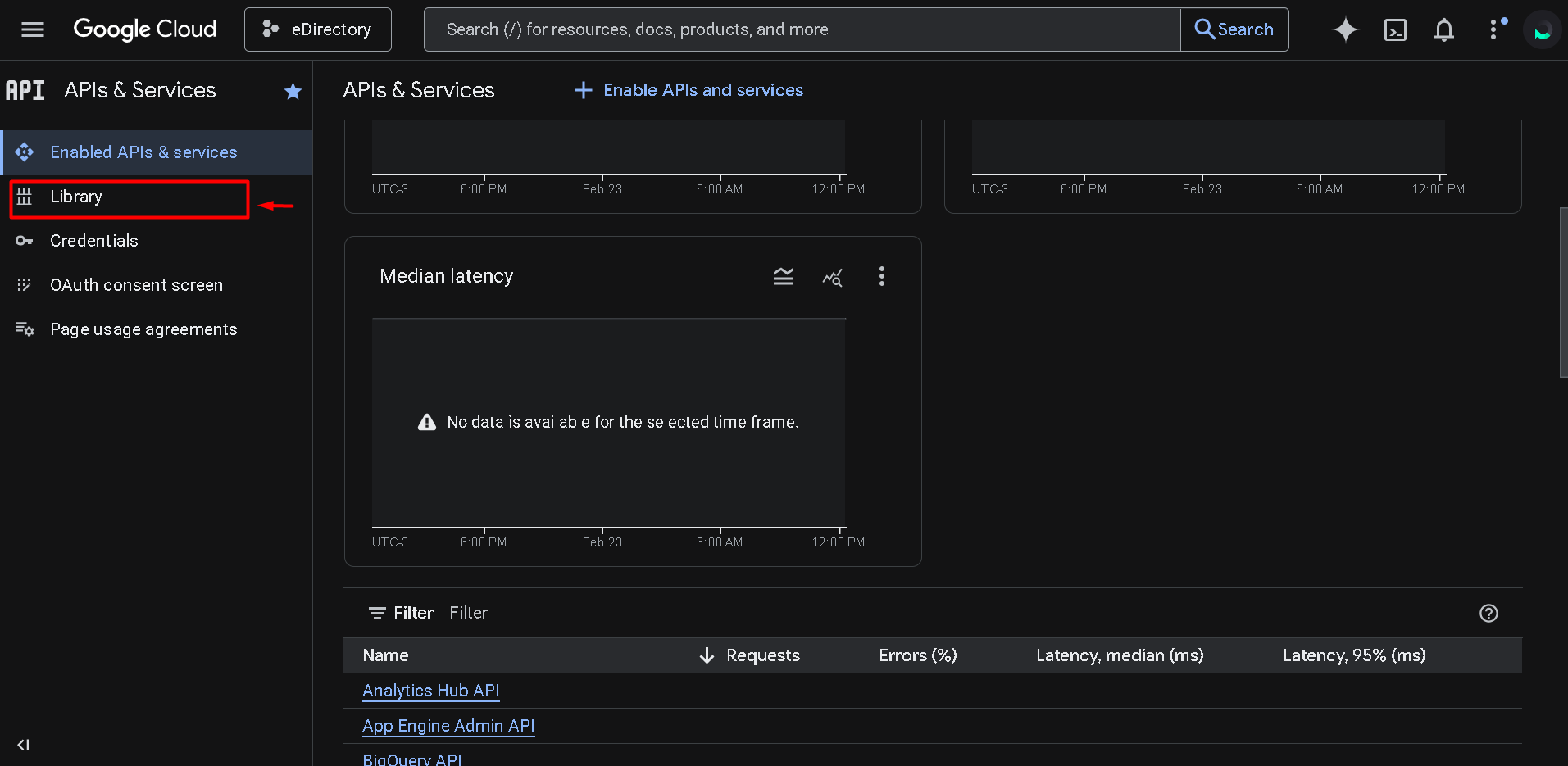1568x766 pixels.
Task: Open Page usage agreements
Action: coord(157,329)
